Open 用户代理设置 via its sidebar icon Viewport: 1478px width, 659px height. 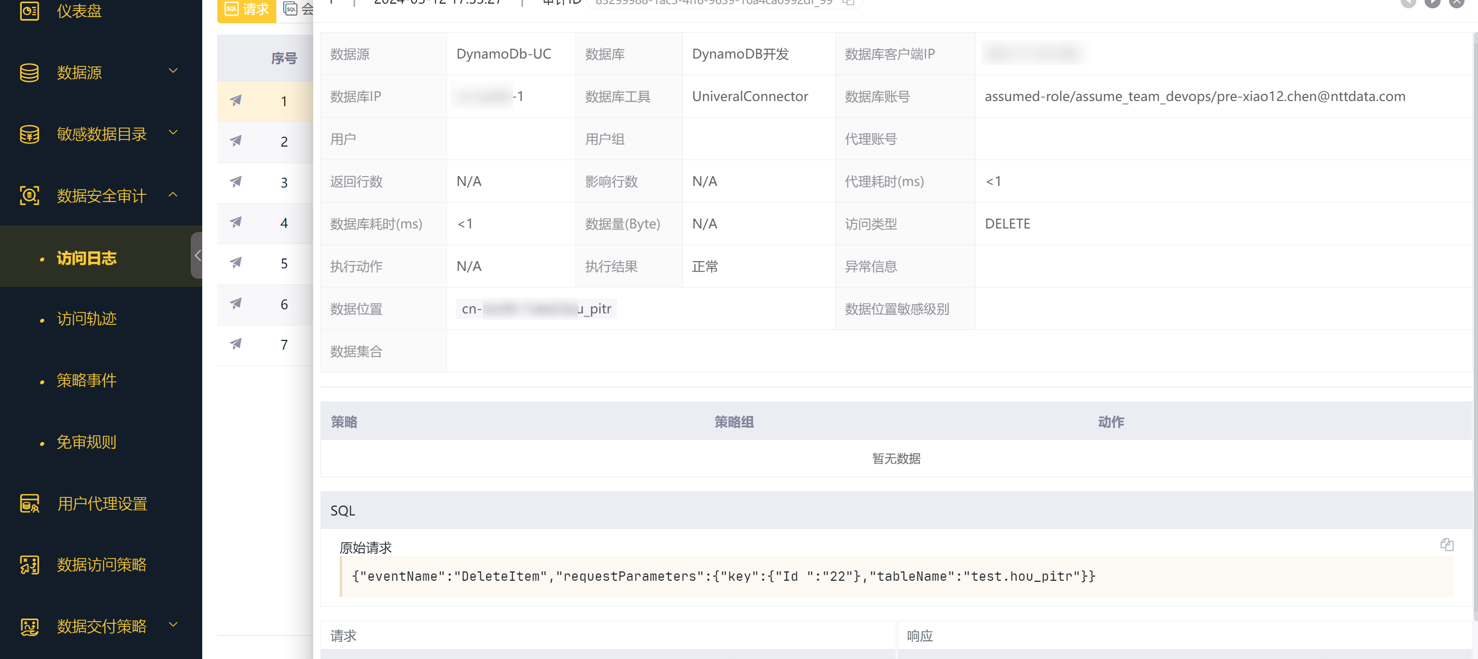[x=29, y=503]
